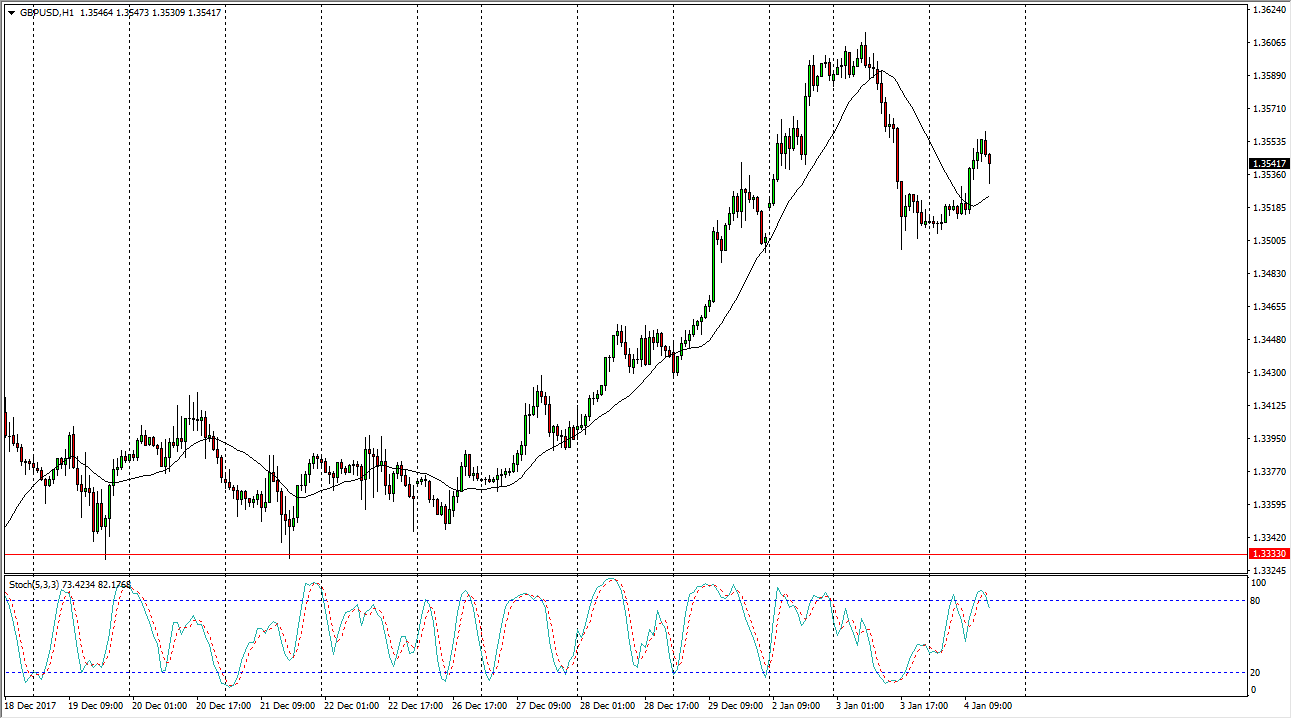Click the 100 level on stochastic scale
The width and height of the screenshot is (1292, 719).
click(1259, 582)
